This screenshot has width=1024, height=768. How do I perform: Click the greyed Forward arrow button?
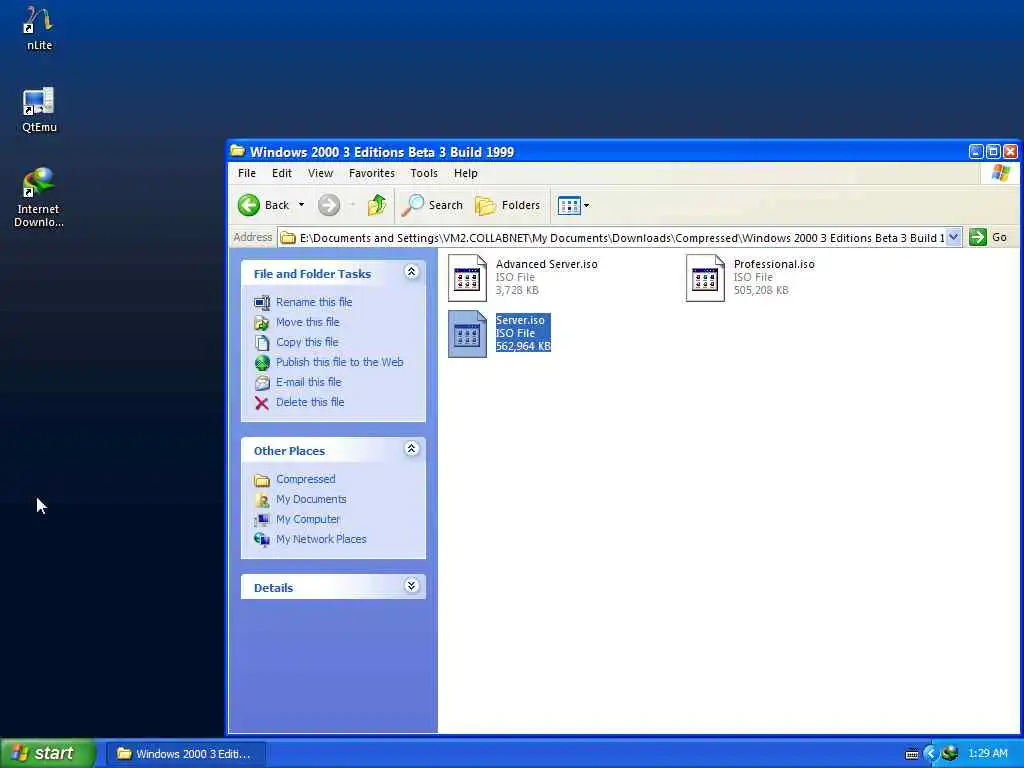tap(329, 205)
